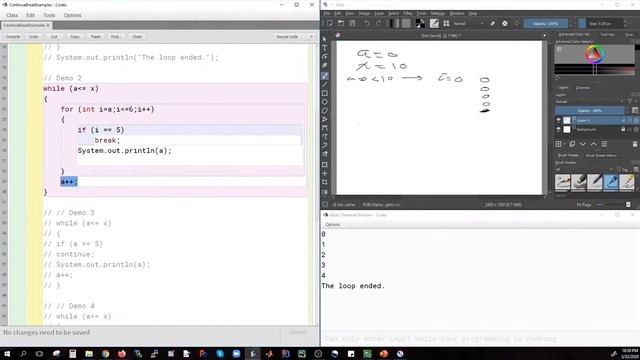Open the layer blending mode Normal dropdown

tap(588, 102)
